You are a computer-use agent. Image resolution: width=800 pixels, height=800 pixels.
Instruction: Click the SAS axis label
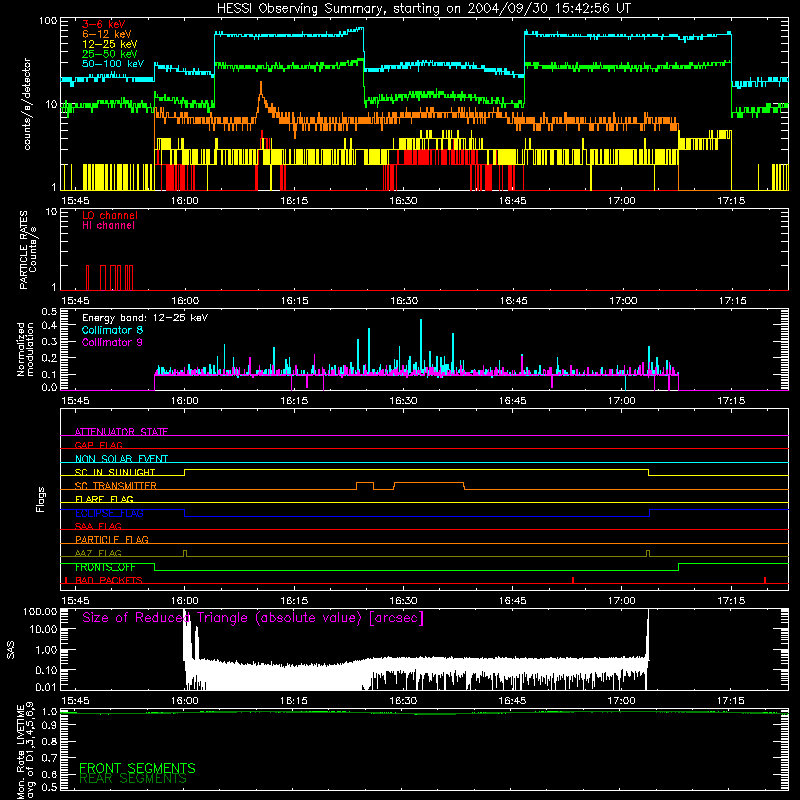10,650
